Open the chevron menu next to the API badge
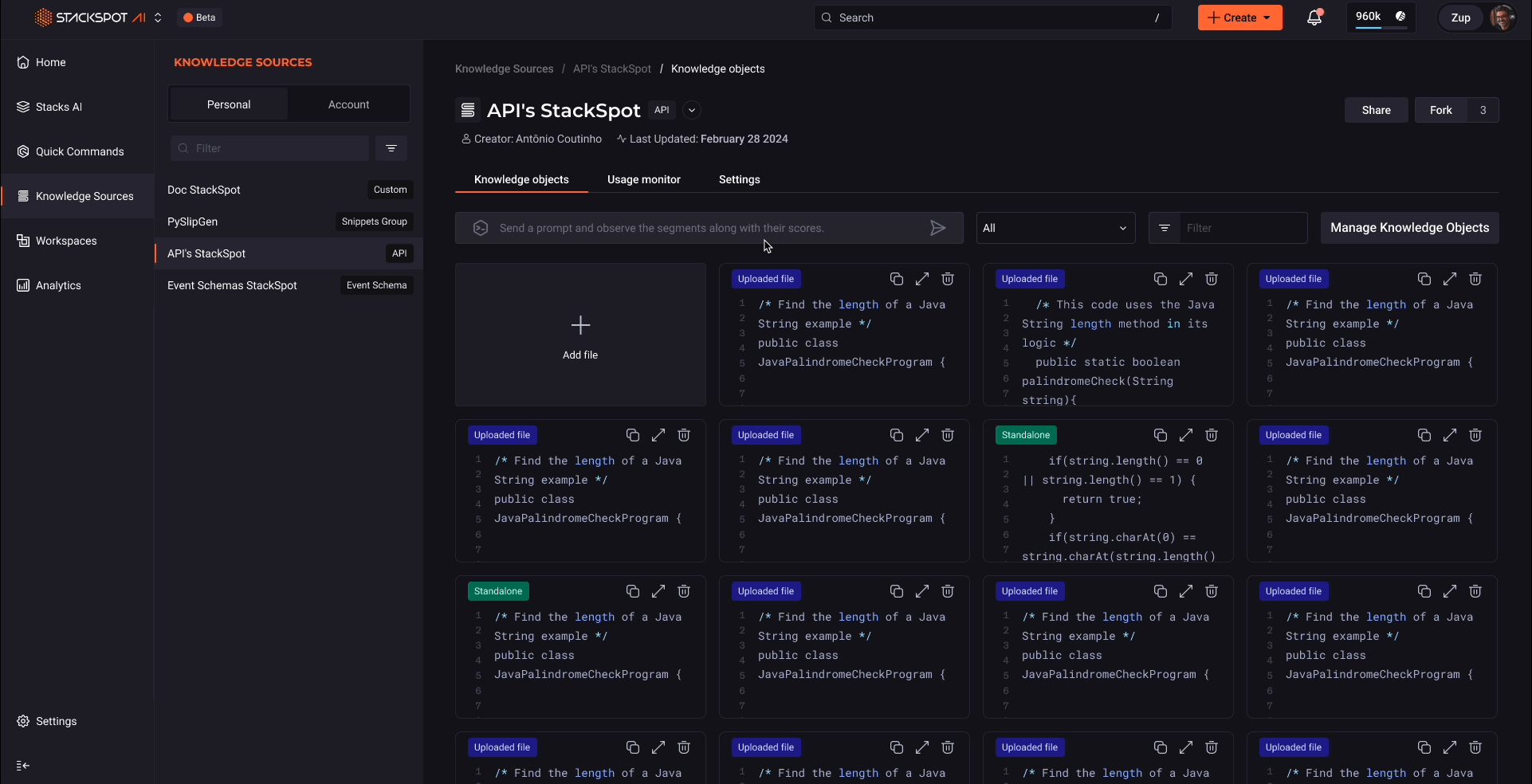The height and width of the screenshot is (784, 1532). pyautogui.click(x=690, y=110)
